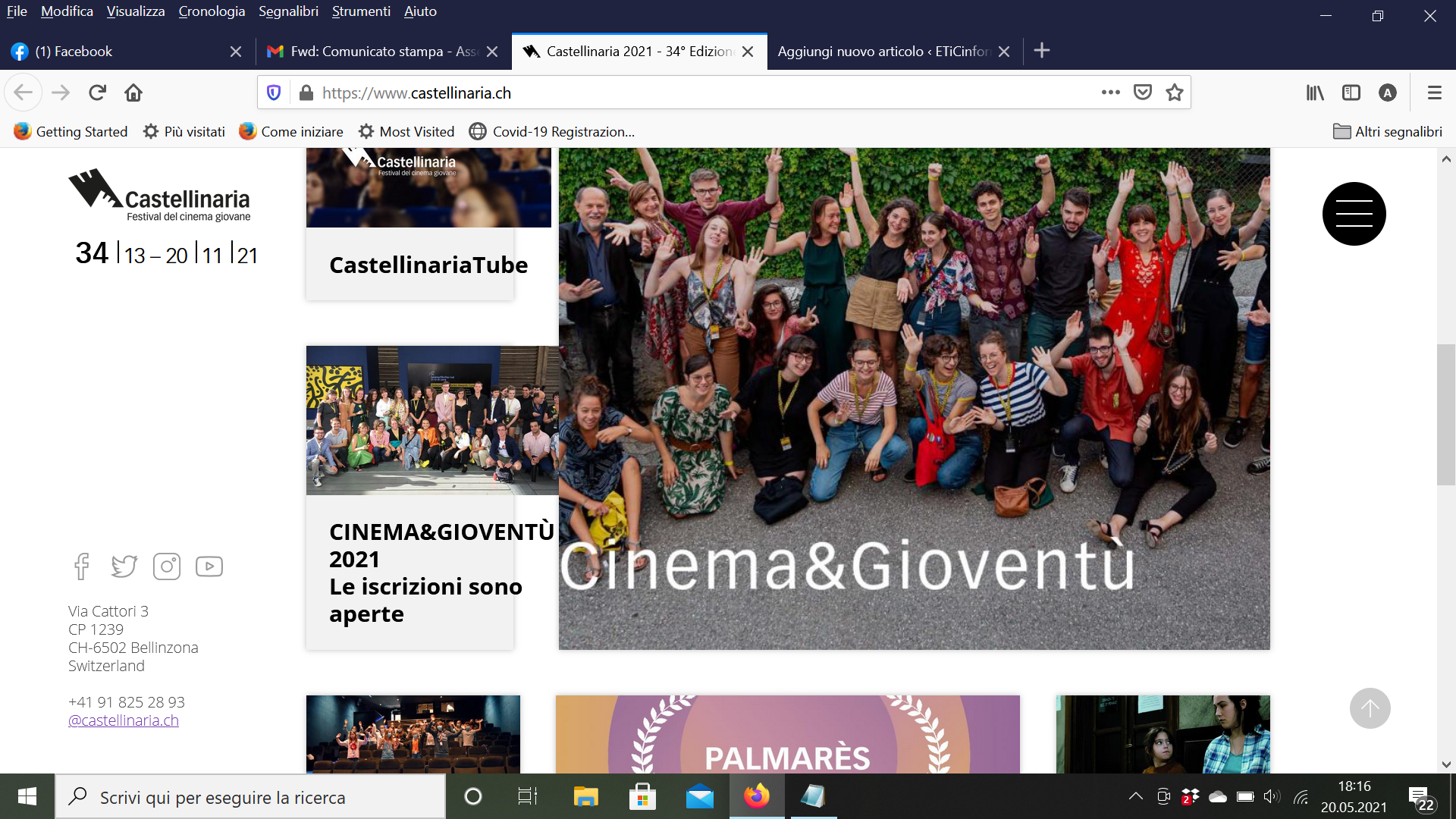Click scrollbar down arrow
Viewport: 1456px width, 819px height.
[x=1446, y=764]
